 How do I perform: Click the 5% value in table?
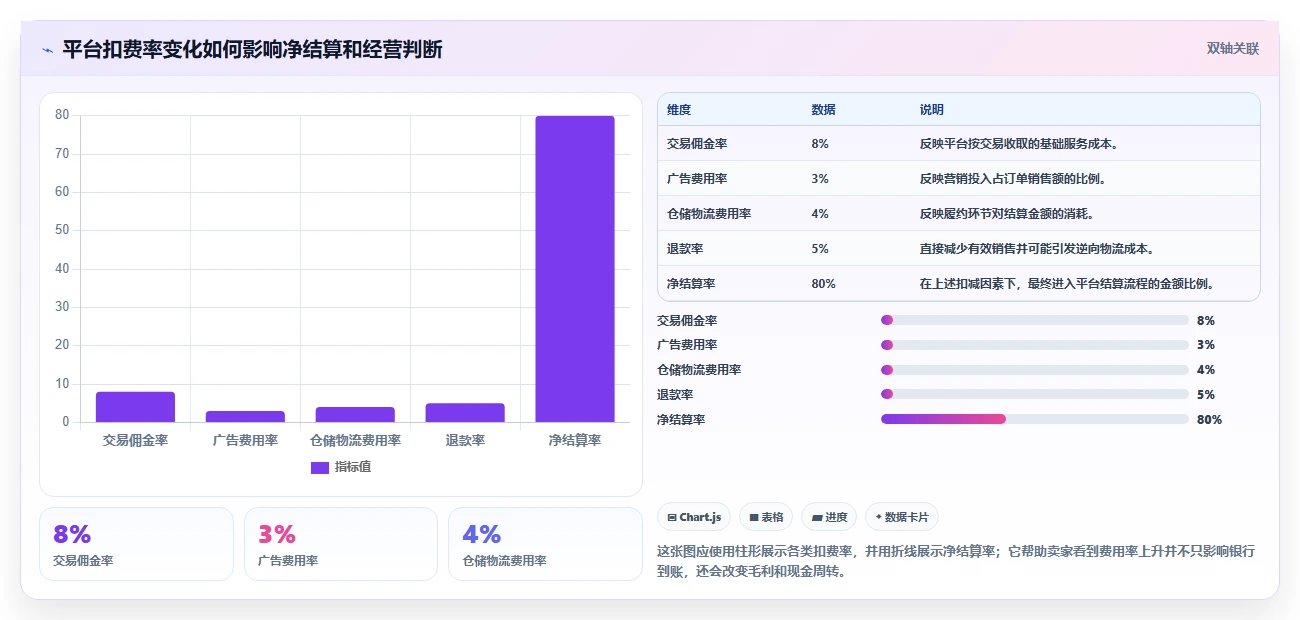[x=820, y=249]
